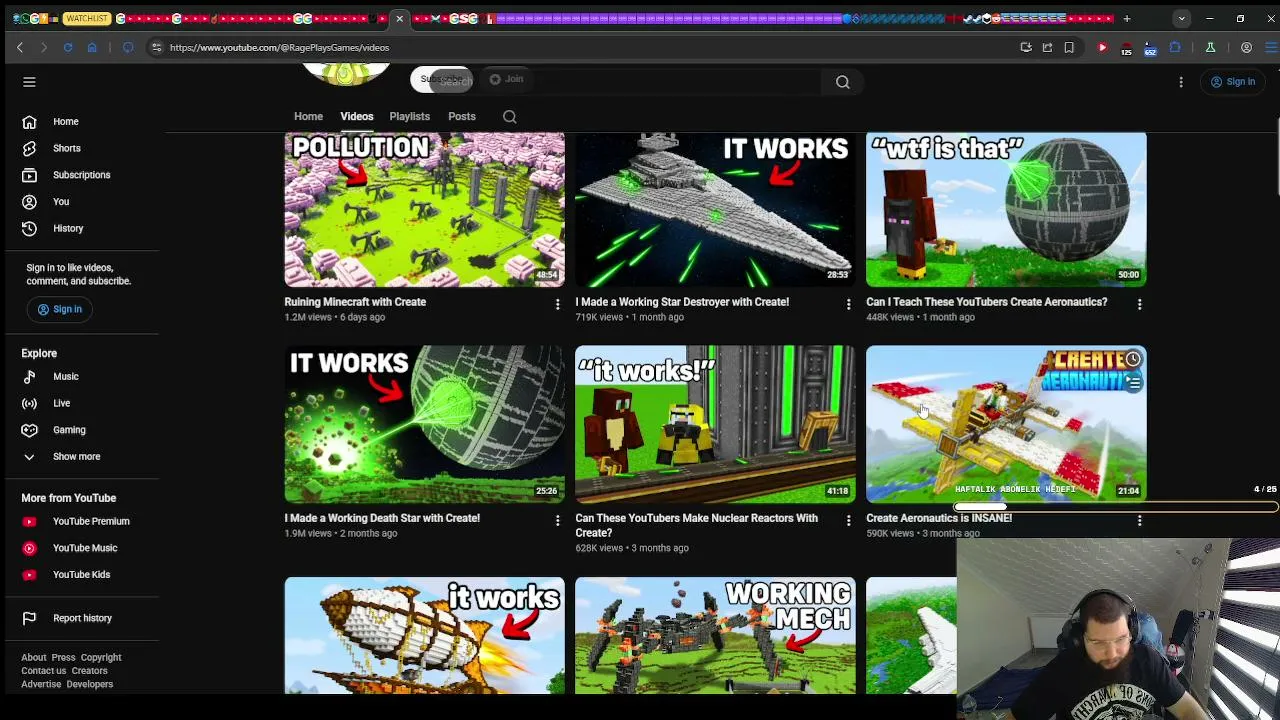Image resolution: width=1280 pixels, height=720 pixels.
Task: Click the YouTube search magnifier button
Action: pyautogui.click(x=843, y=82)
